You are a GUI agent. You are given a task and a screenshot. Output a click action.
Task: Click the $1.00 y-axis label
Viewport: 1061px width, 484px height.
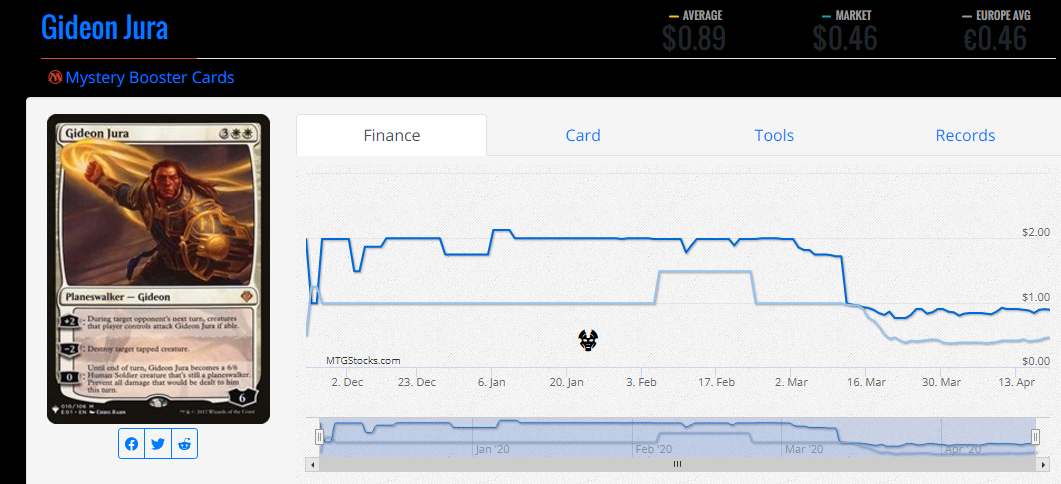tap(1036, 297)
